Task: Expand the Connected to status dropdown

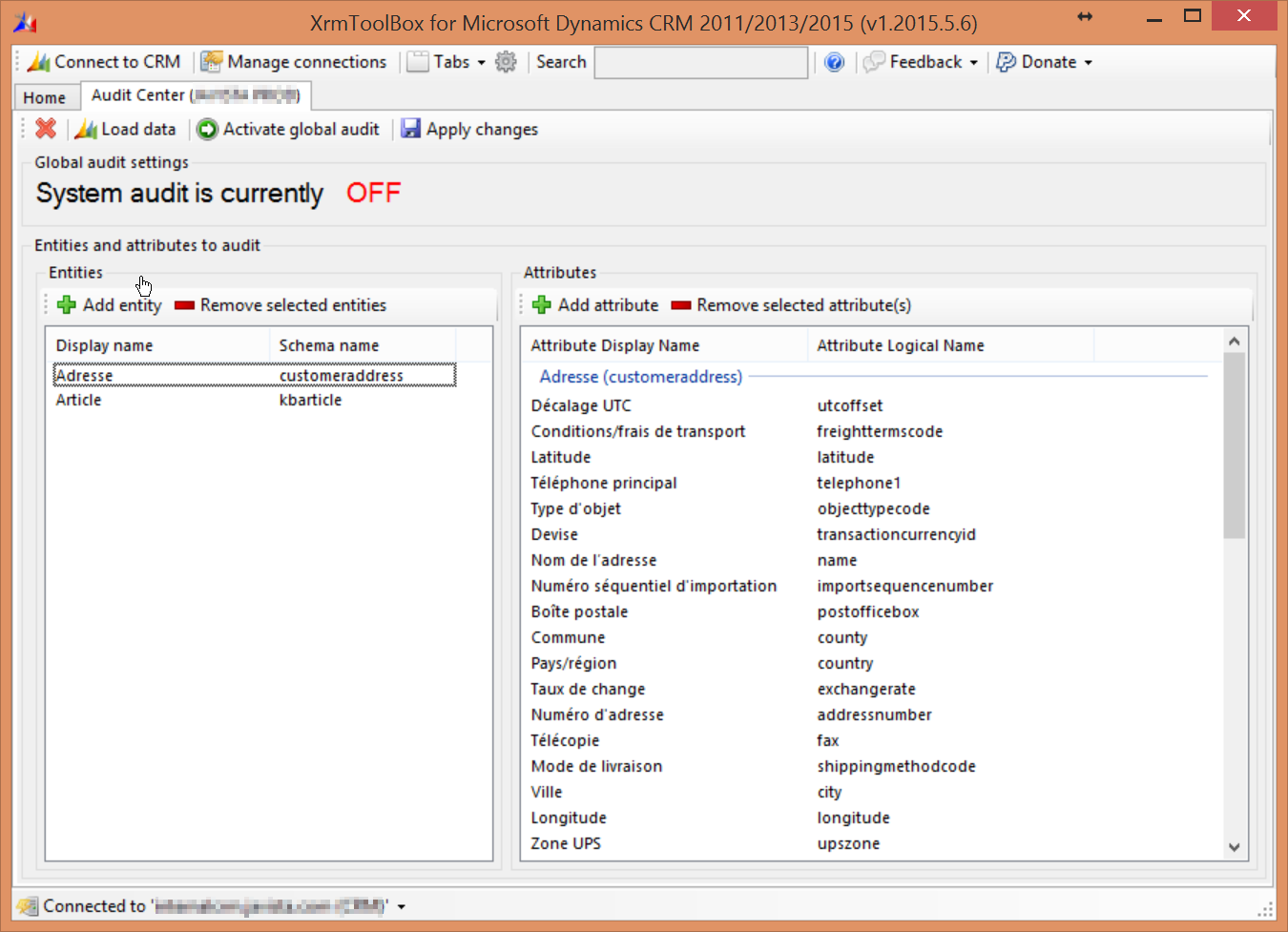Action: click(402, 906)
